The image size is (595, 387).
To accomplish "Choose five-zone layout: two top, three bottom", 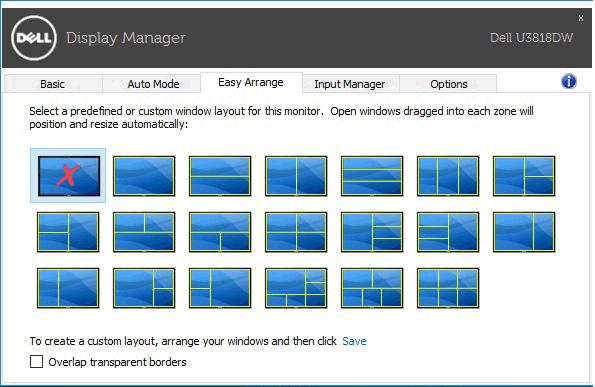I will tap(372, 288).
